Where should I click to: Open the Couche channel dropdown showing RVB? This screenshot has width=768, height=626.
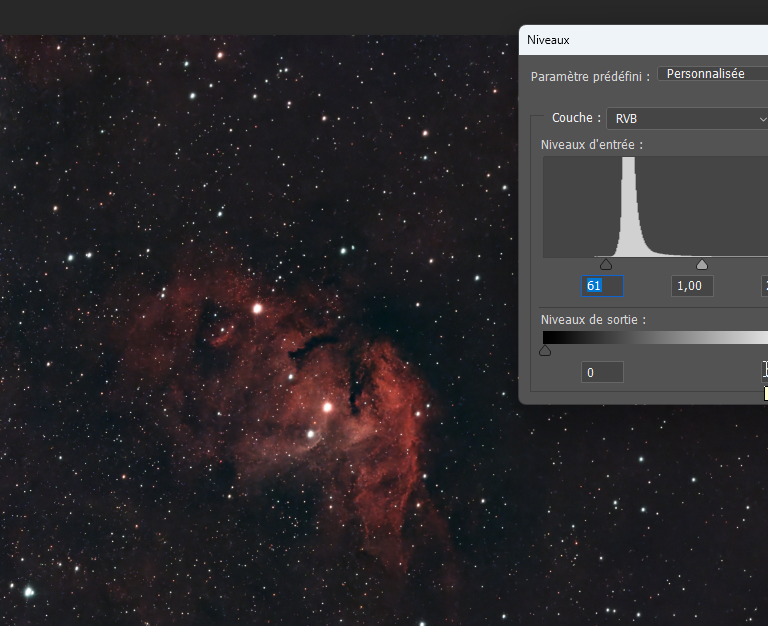pyautogui.click(x=687, y=119)
